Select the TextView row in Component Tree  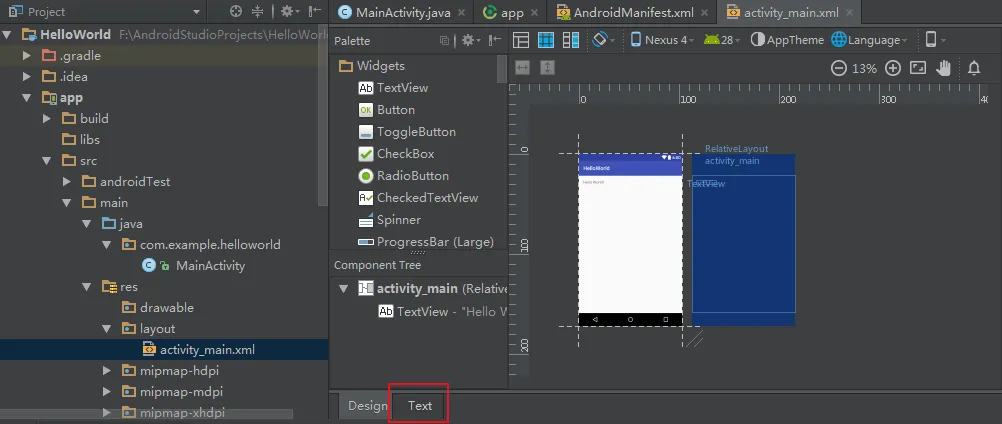[x=442, y=312]
